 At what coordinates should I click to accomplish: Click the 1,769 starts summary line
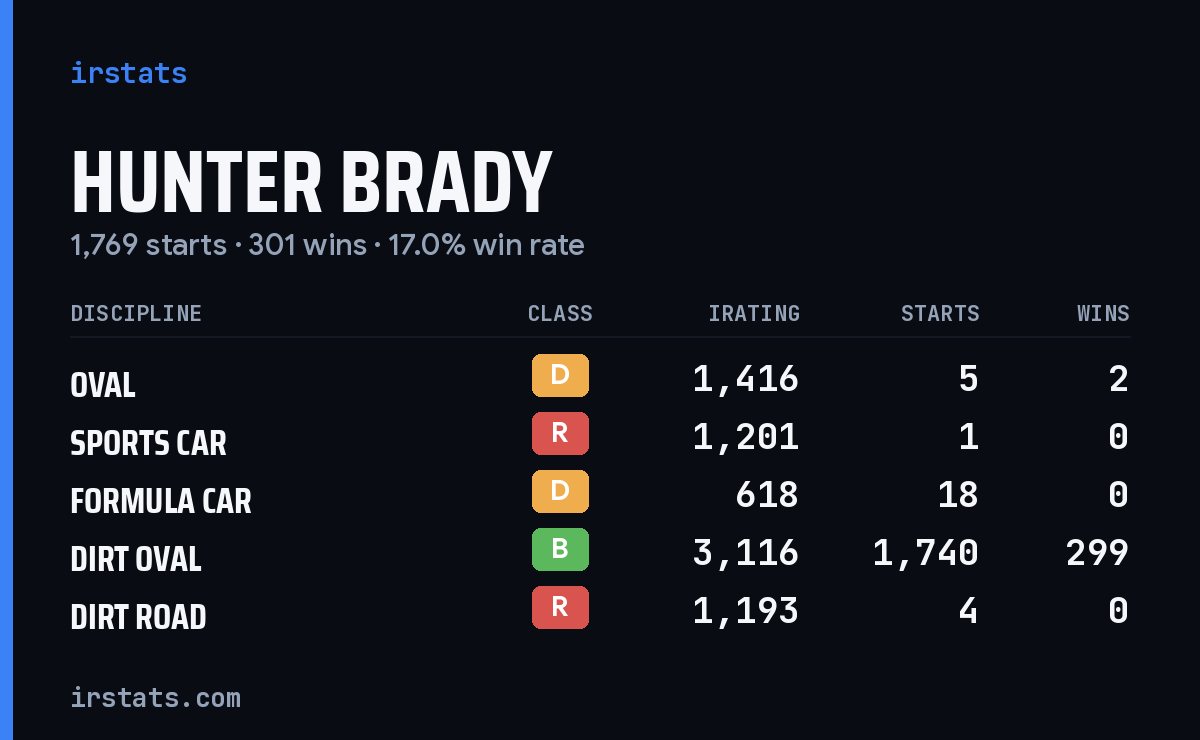327,245
